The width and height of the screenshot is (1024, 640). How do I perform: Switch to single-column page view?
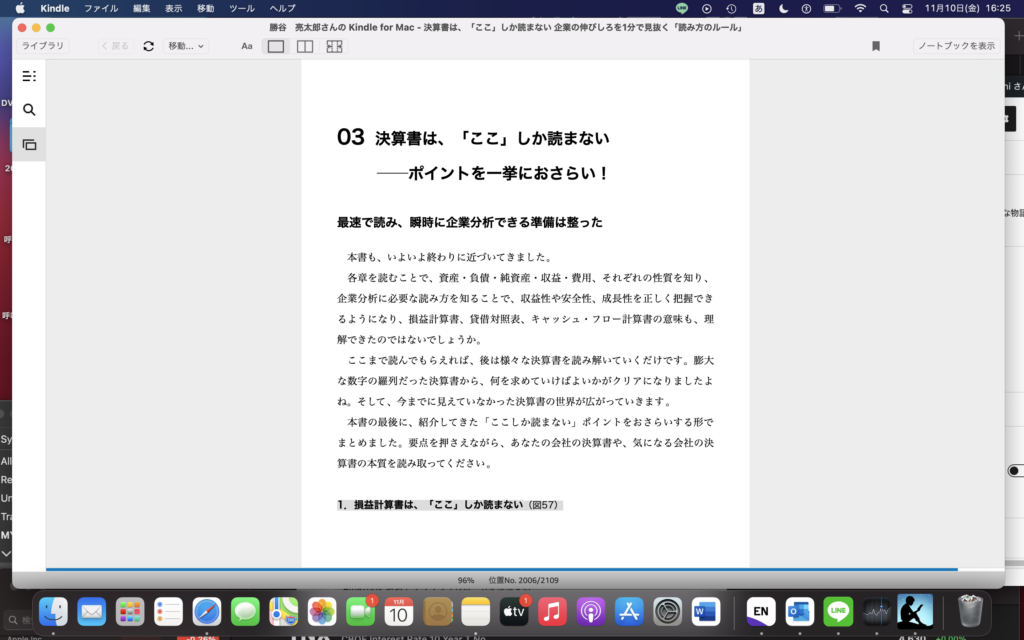pyautogui.click(x=276, y=46)
